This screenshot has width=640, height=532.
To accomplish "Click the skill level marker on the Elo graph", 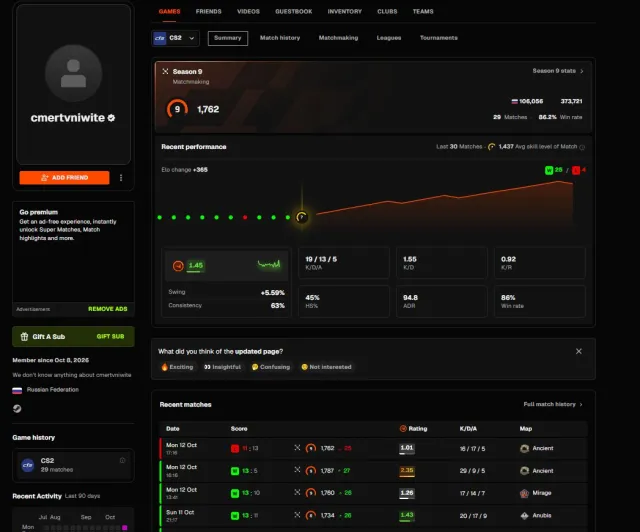I will click(302, 217).
